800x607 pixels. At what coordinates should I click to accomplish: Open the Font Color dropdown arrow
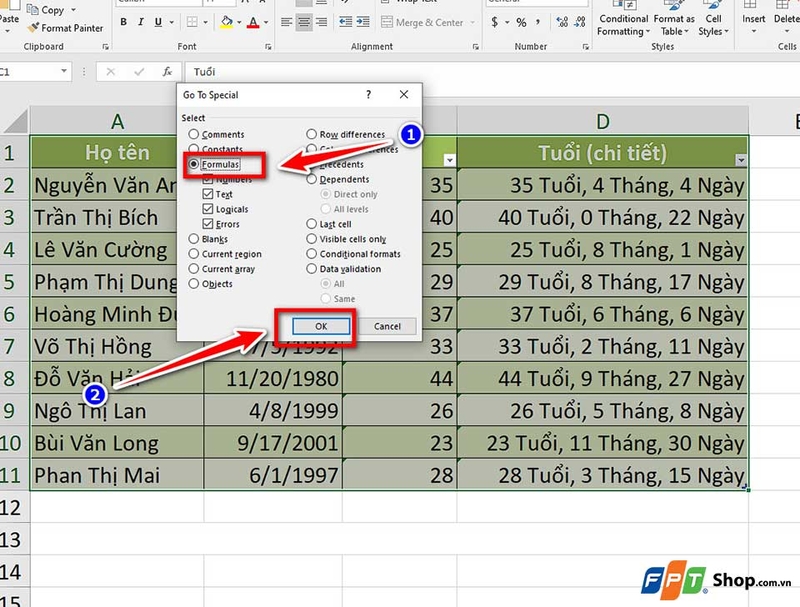coord(265,22)
